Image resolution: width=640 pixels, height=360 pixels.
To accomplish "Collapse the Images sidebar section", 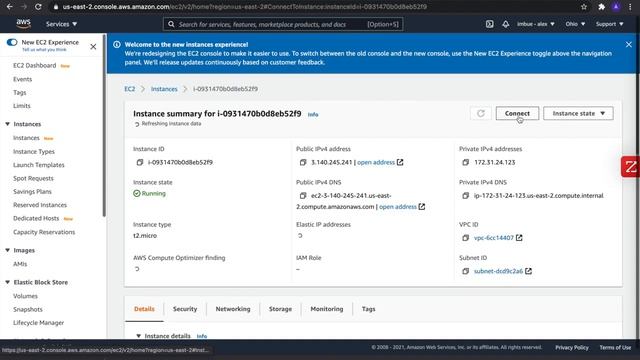I will 7,250.
